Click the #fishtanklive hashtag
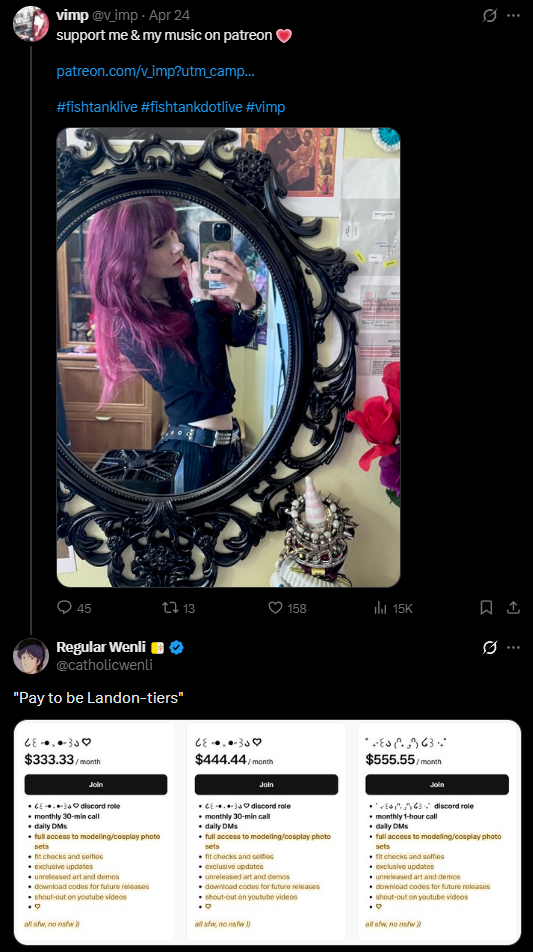Viewport: 533px width, 952px height. tap(97, 107)
